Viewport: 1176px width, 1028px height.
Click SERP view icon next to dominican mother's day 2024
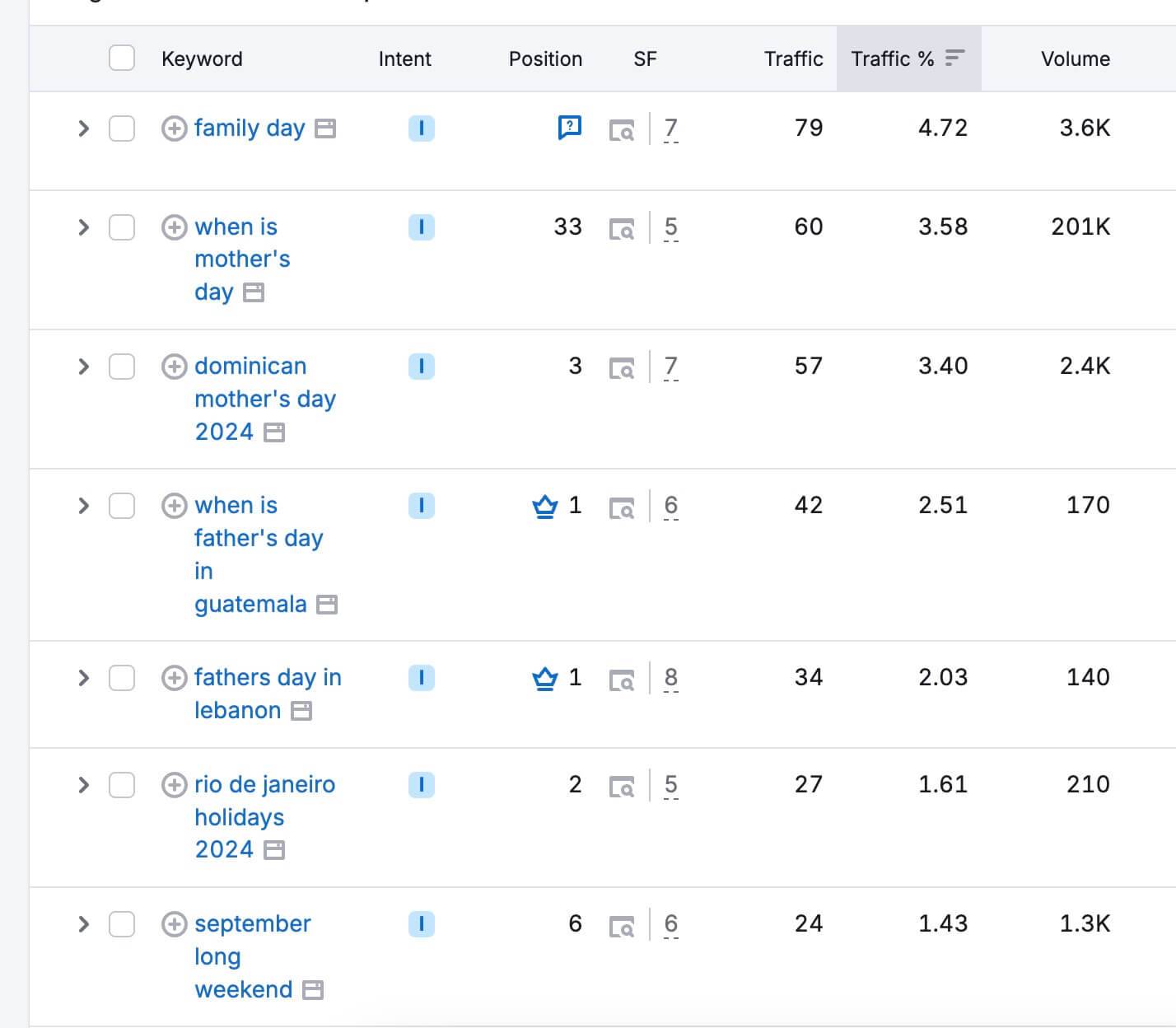[622, 367]
